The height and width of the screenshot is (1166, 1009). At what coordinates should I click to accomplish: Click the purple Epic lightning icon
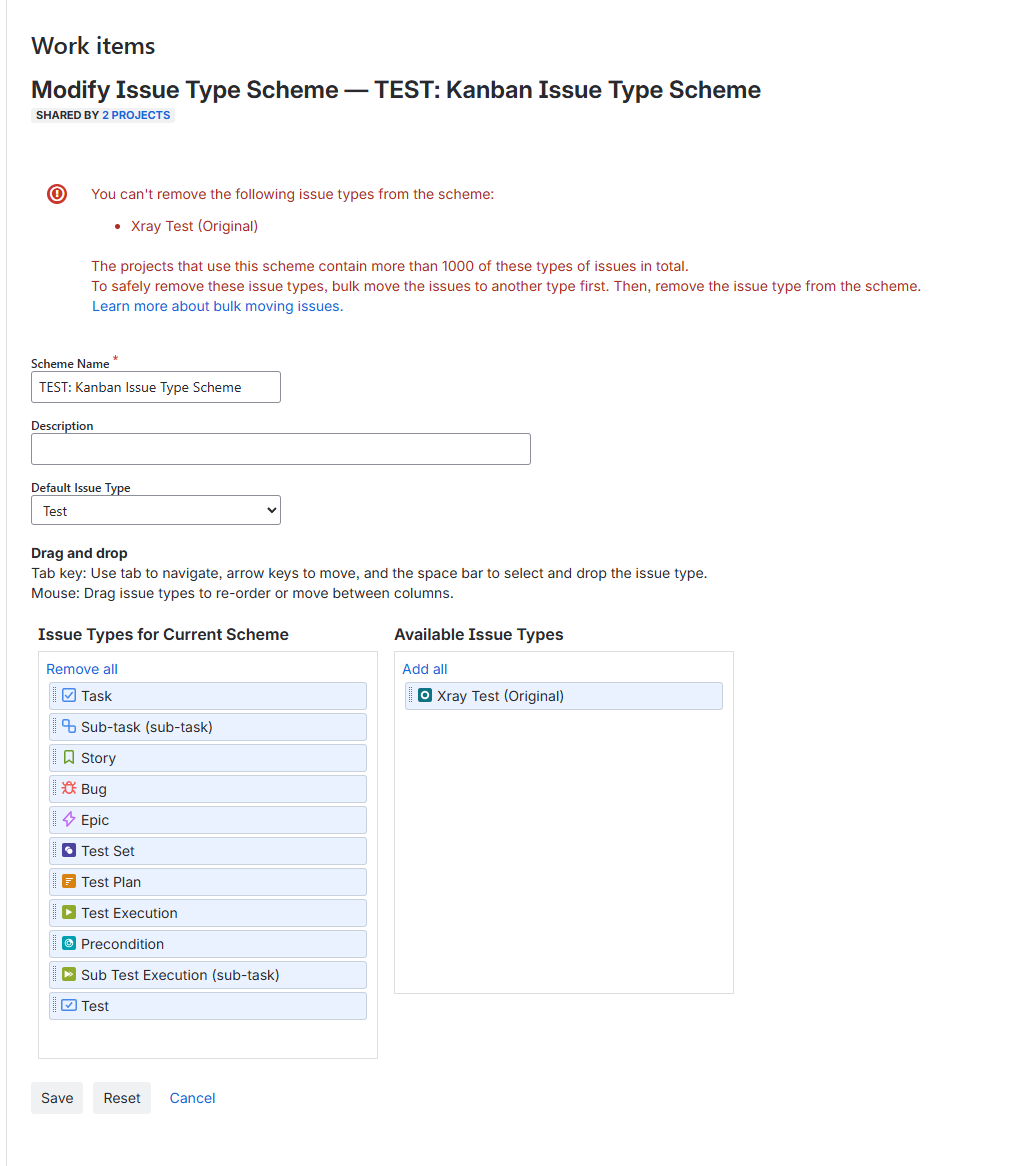69,819
